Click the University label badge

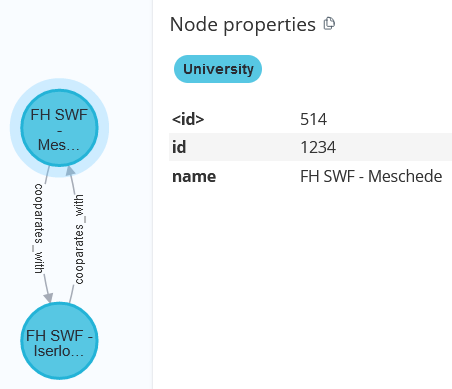[x=218, y=69]
